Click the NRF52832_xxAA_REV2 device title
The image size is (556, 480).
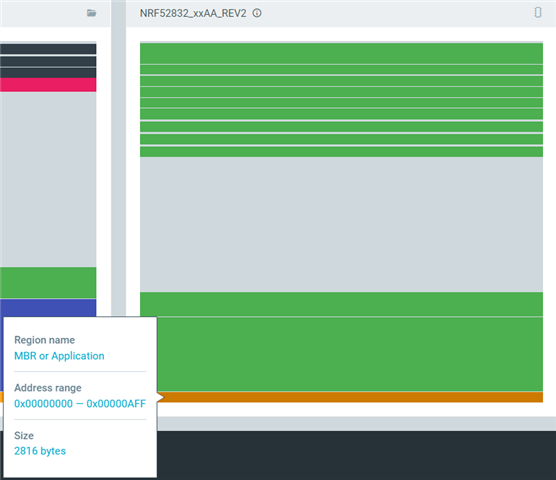point(193,13)
